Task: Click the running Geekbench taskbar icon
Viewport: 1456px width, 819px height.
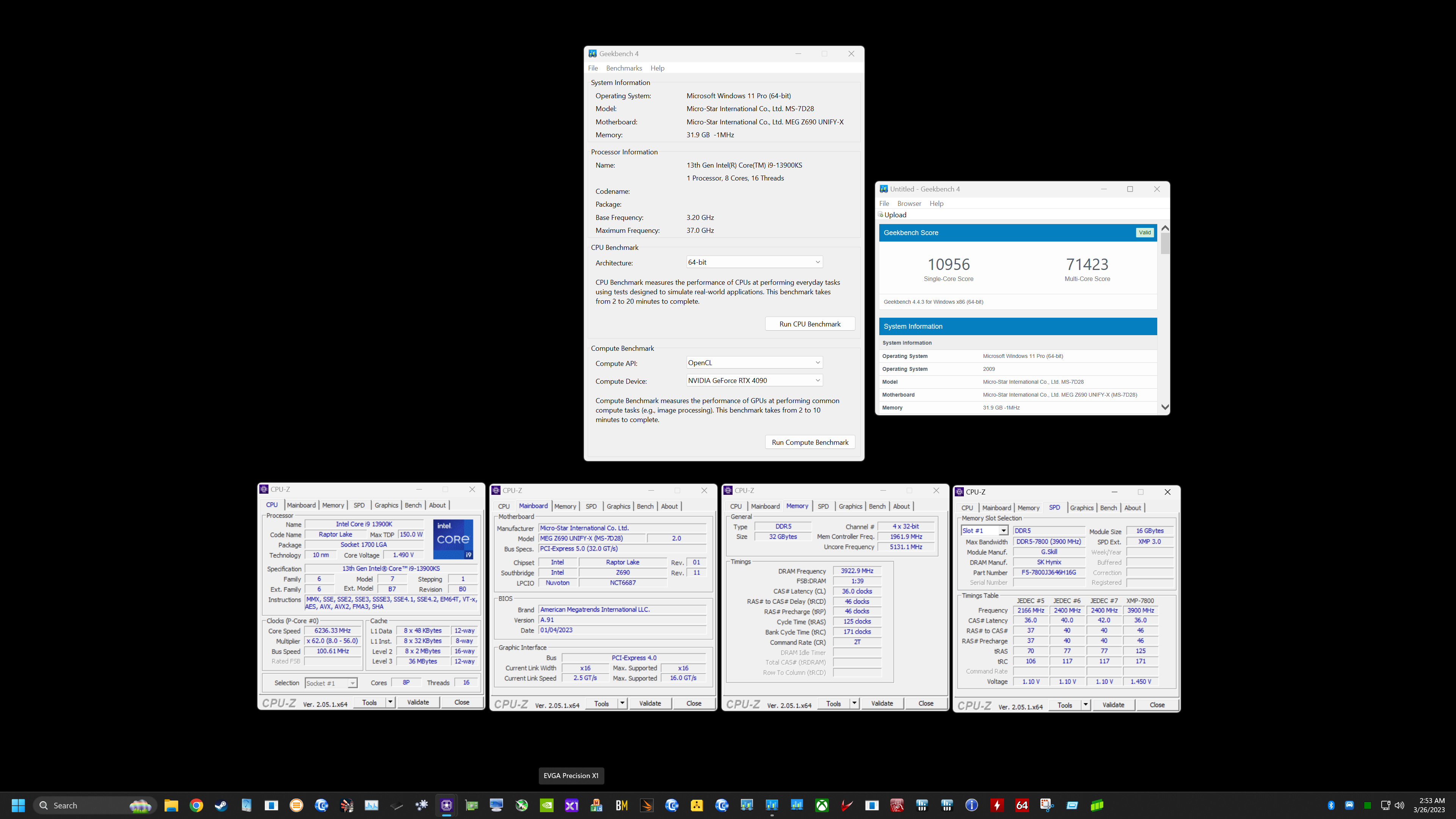Action: click(772, 805)
